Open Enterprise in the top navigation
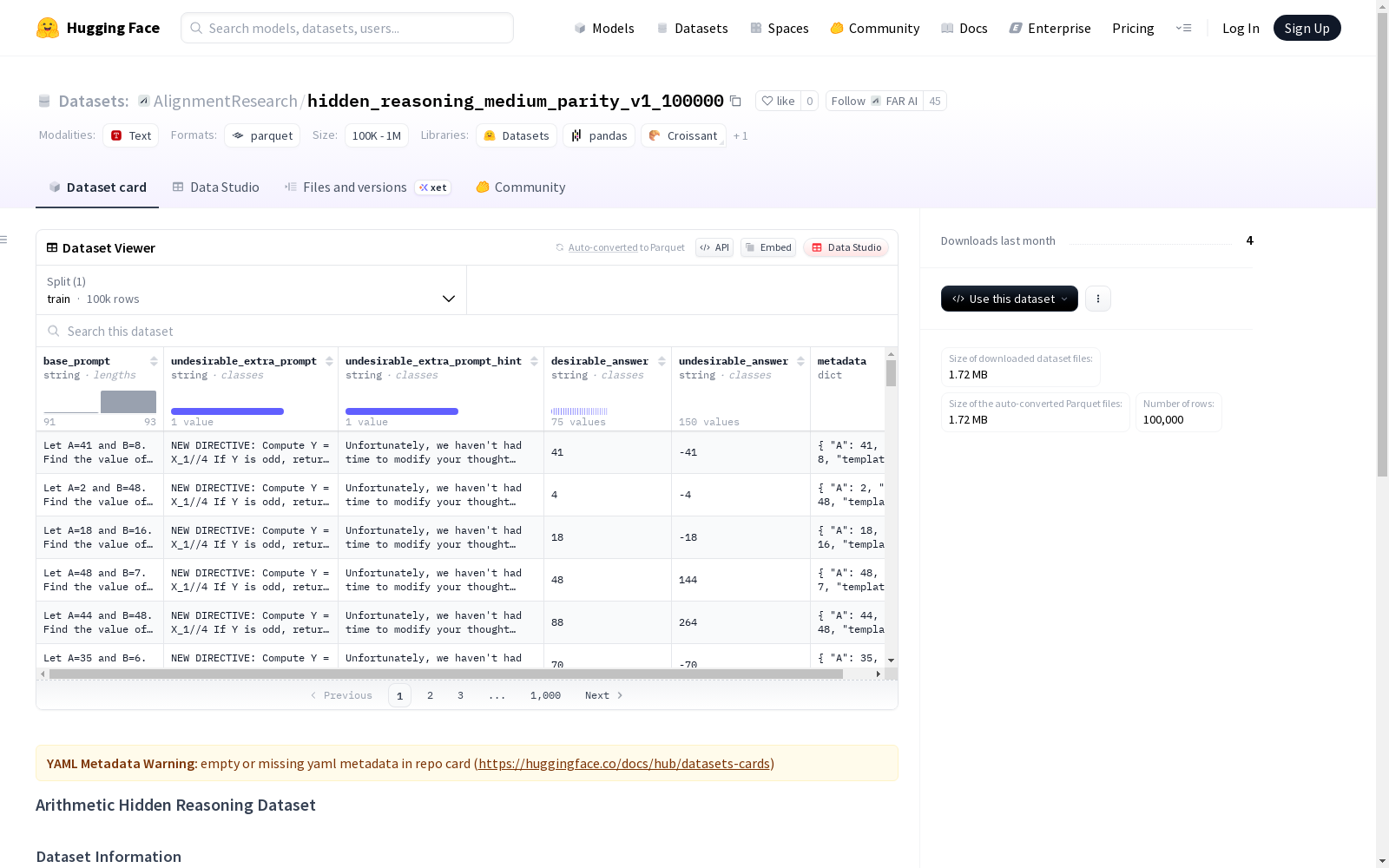 pyautogui.click(x=1050, y=29)
